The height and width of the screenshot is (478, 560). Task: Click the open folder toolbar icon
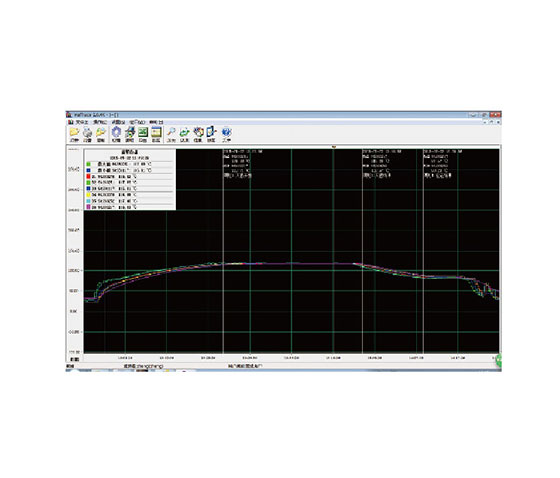click(74, 133)
